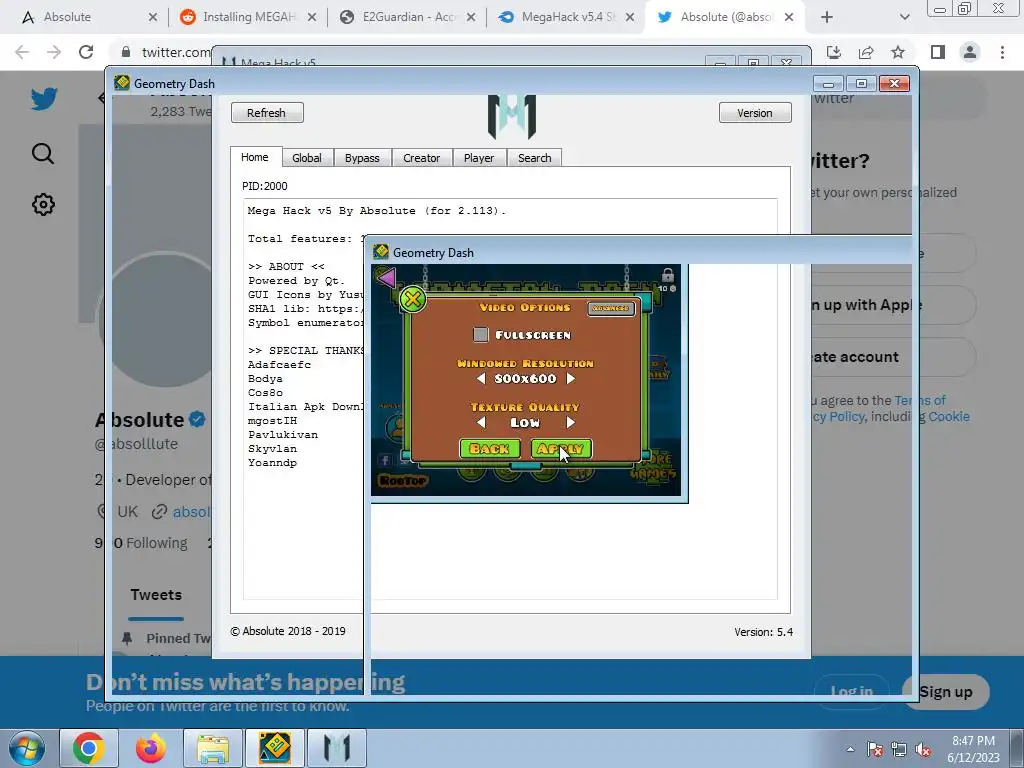This screenshot has height=768, width=1024.
Task: Open Chrome profile icon
Action: (x=970, y=52)
